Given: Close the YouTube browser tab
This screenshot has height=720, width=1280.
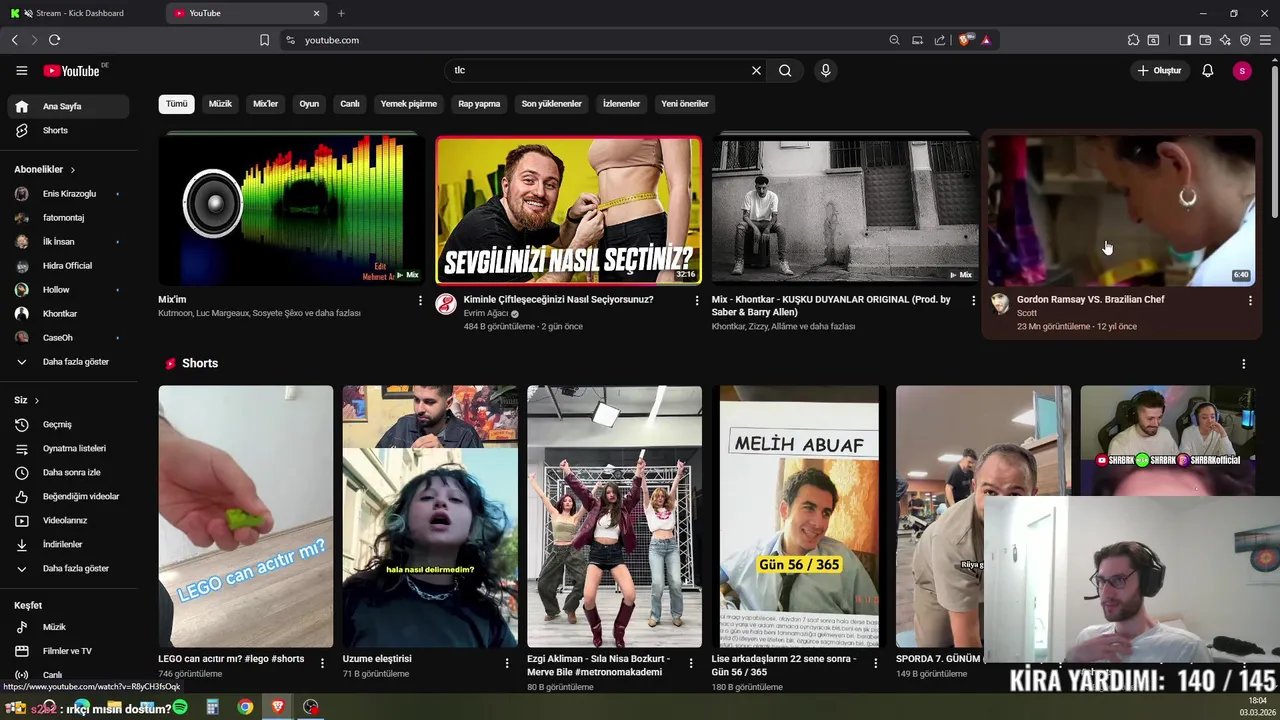Looking at the screenshot, I should click(x=317, y=13).
